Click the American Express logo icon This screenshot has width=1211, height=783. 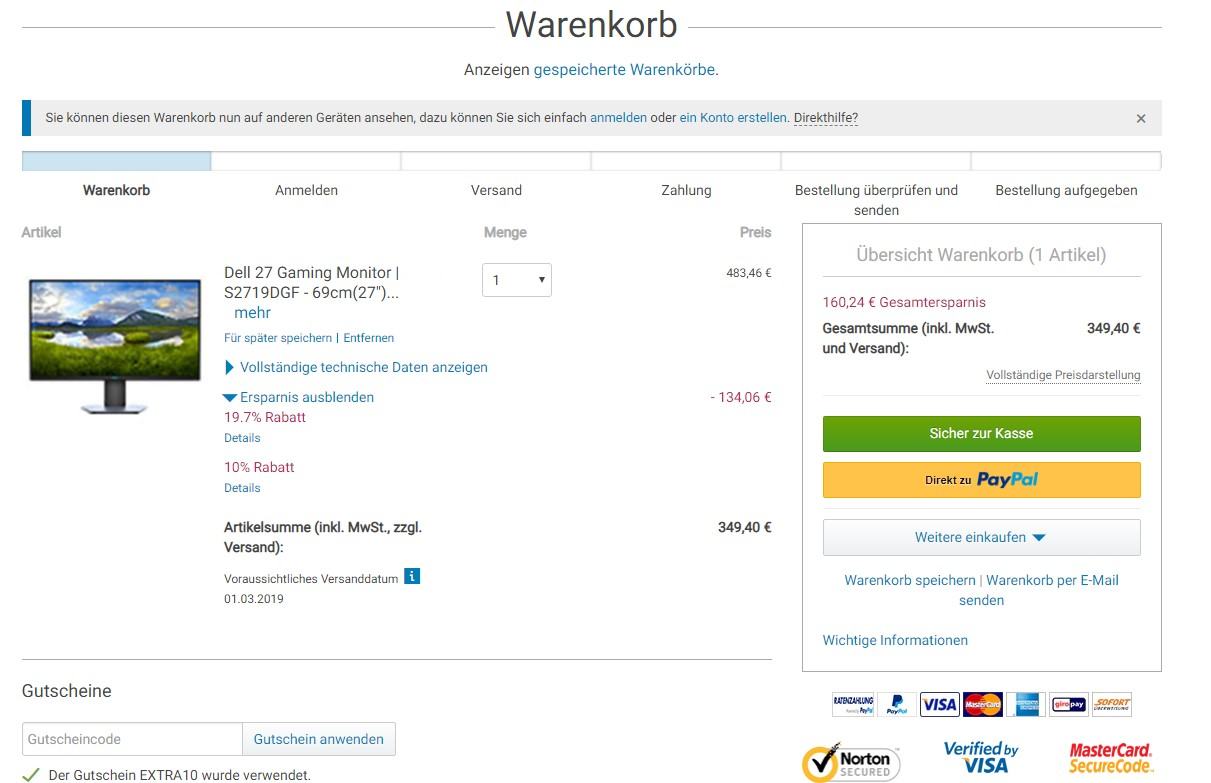coord(1026,705)
